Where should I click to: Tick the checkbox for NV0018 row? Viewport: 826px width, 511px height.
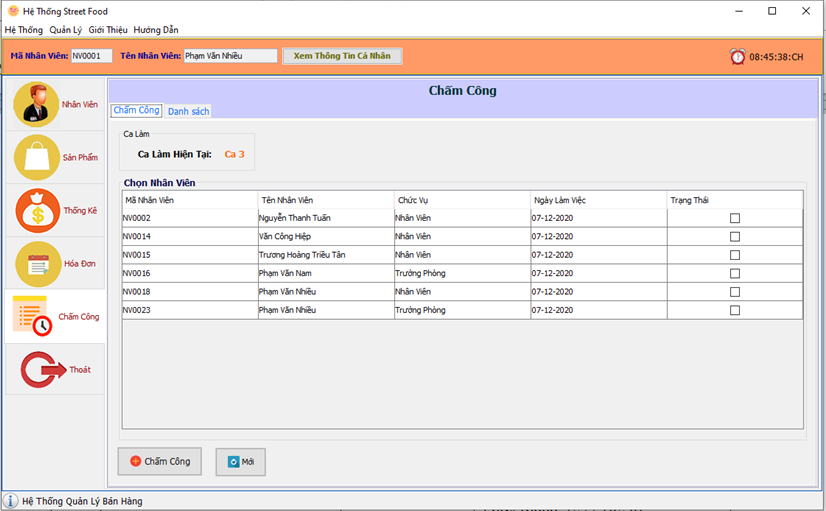pyautogui.click(x=735, y=292)
